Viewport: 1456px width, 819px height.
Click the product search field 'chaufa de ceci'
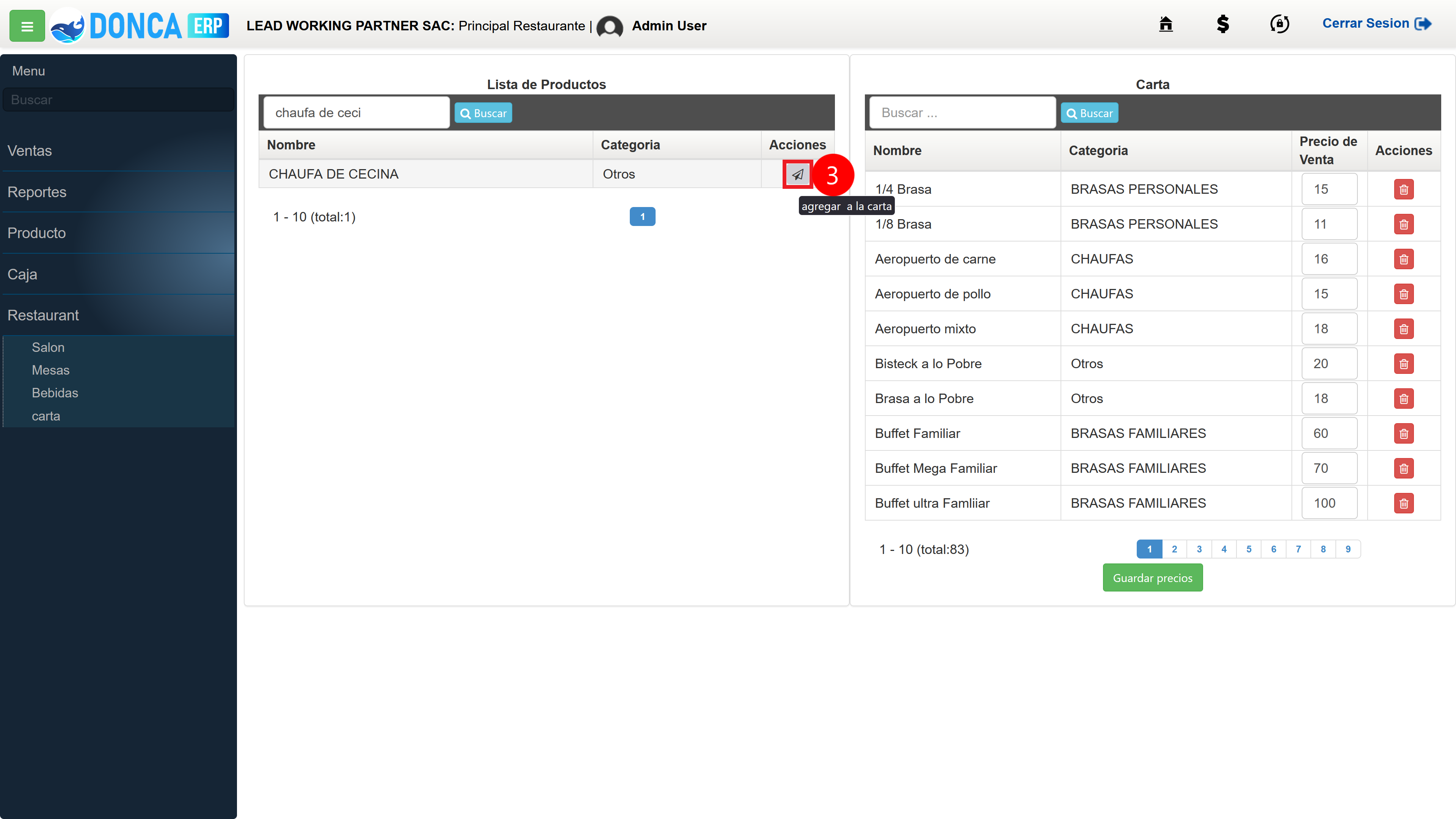pyautogui.click(x=357, y=113)
